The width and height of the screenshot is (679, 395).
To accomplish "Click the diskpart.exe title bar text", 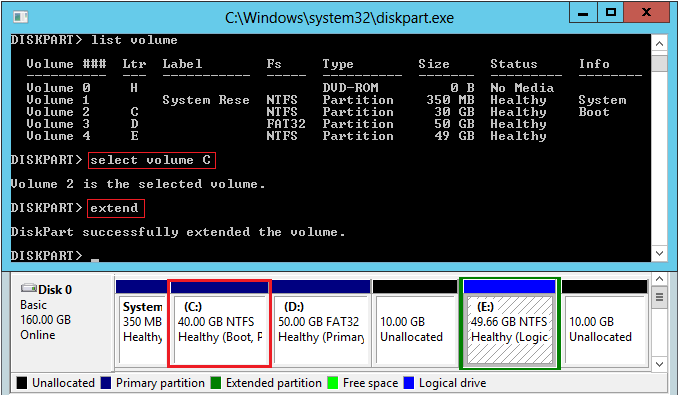I will 339,18.
